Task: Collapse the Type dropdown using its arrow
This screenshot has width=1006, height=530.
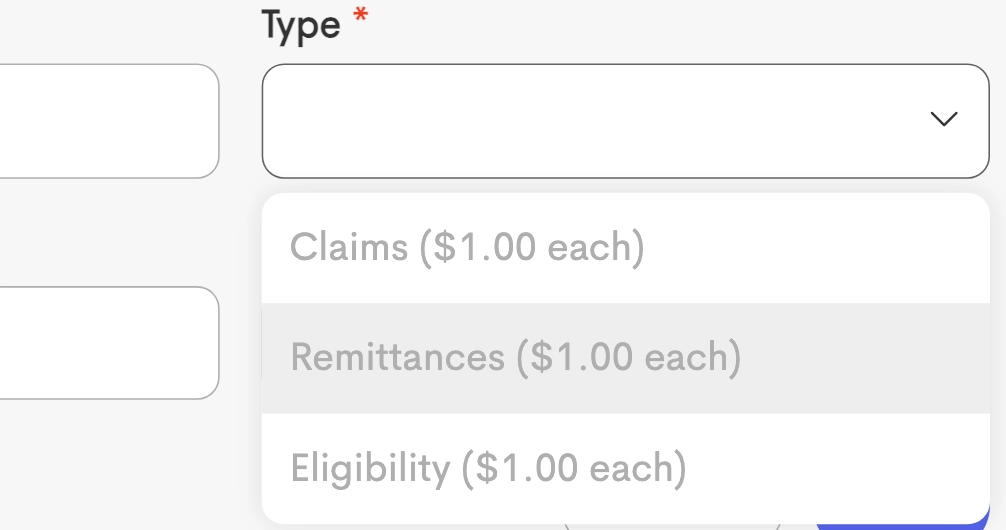Action: 943,120
